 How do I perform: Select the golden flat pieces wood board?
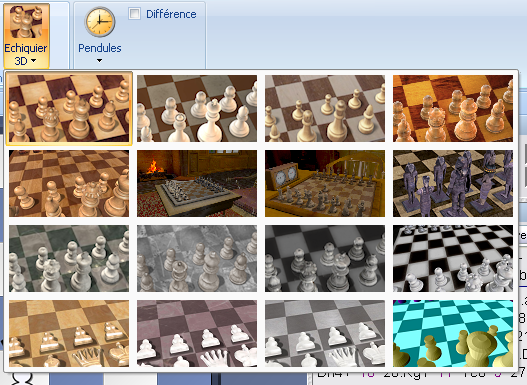[69, 334]
